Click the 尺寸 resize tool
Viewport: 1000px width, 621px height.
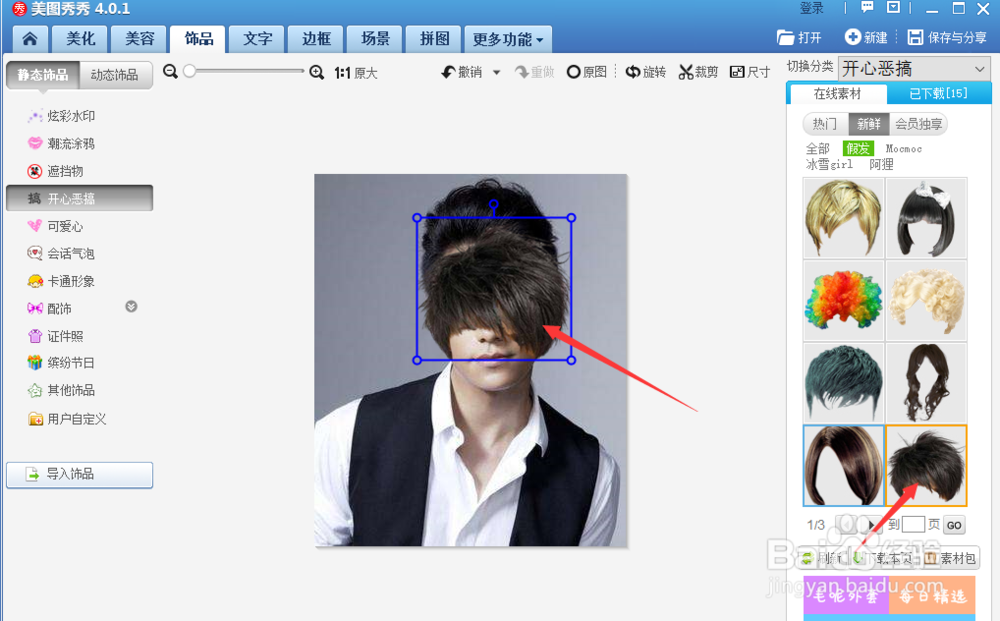coord(749,72)
